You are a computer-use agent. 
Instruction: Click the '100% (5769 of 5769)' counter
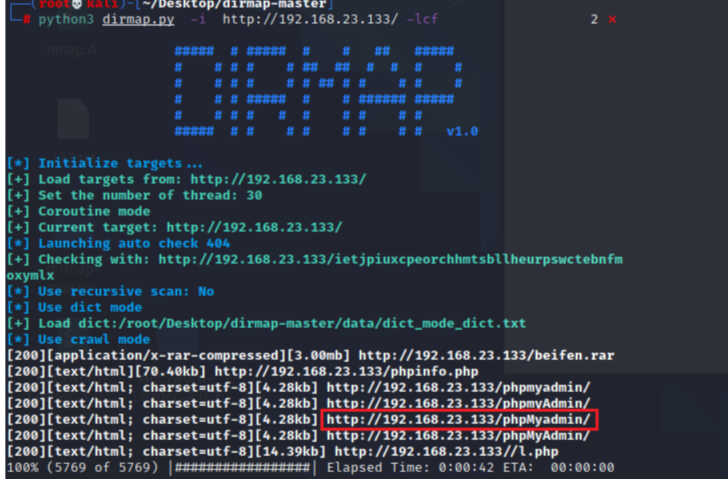pos(83,467)
